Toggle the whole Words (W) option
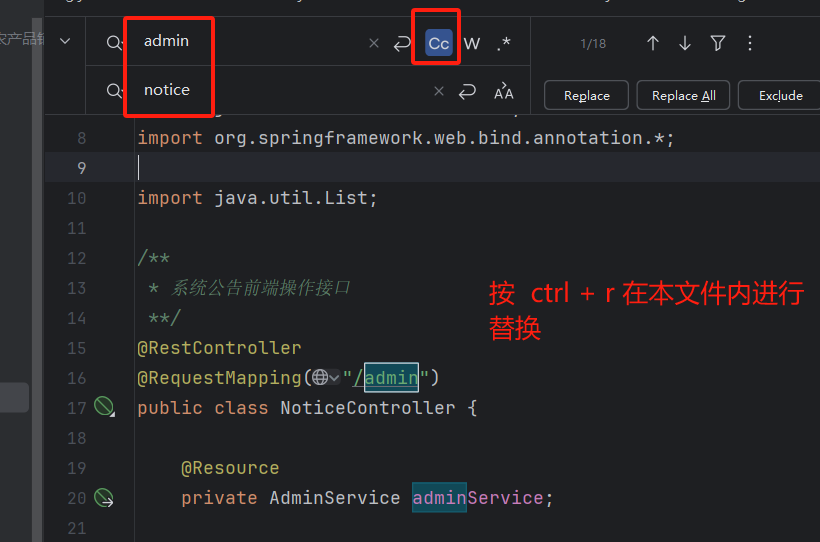This screenshot has width=820, height=542. (x=472, y=43)
